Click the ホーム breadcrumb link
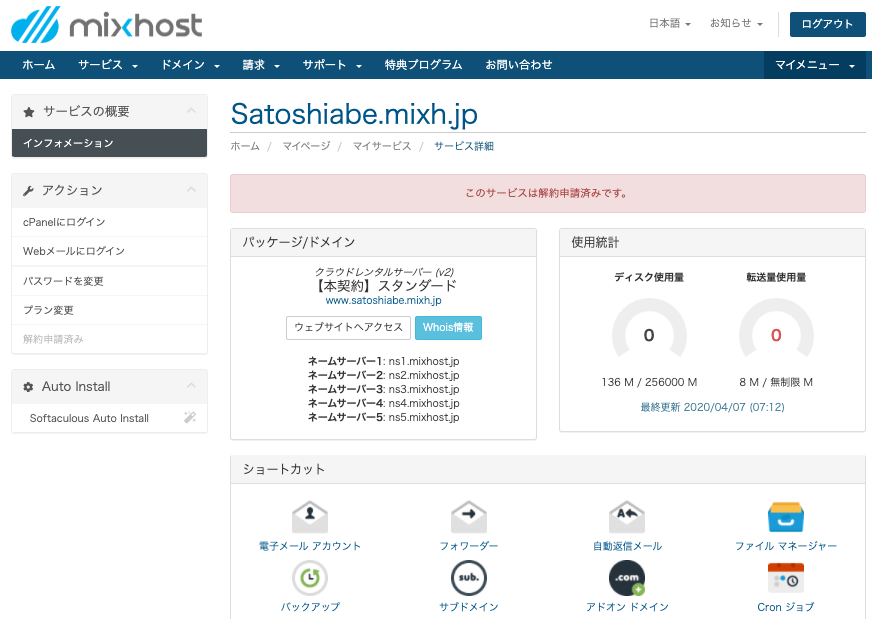 coord(245,146)
